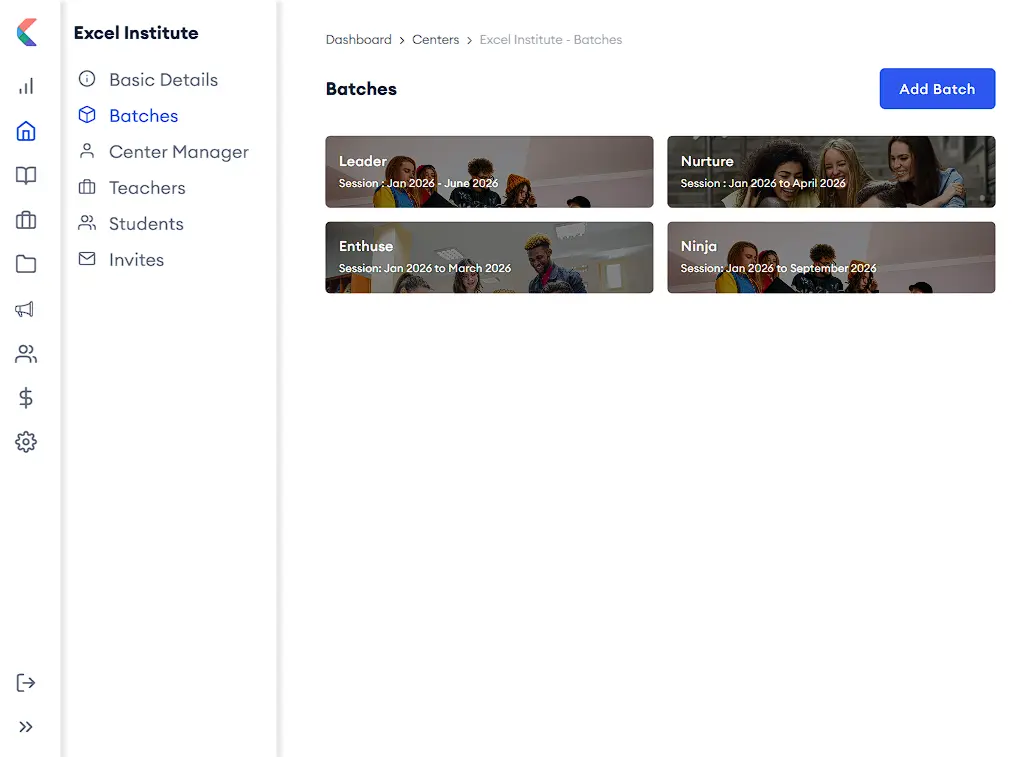The image size is (1028, 757).
Task: Open the analytics bar chart icon
Action: click(26, 86)
